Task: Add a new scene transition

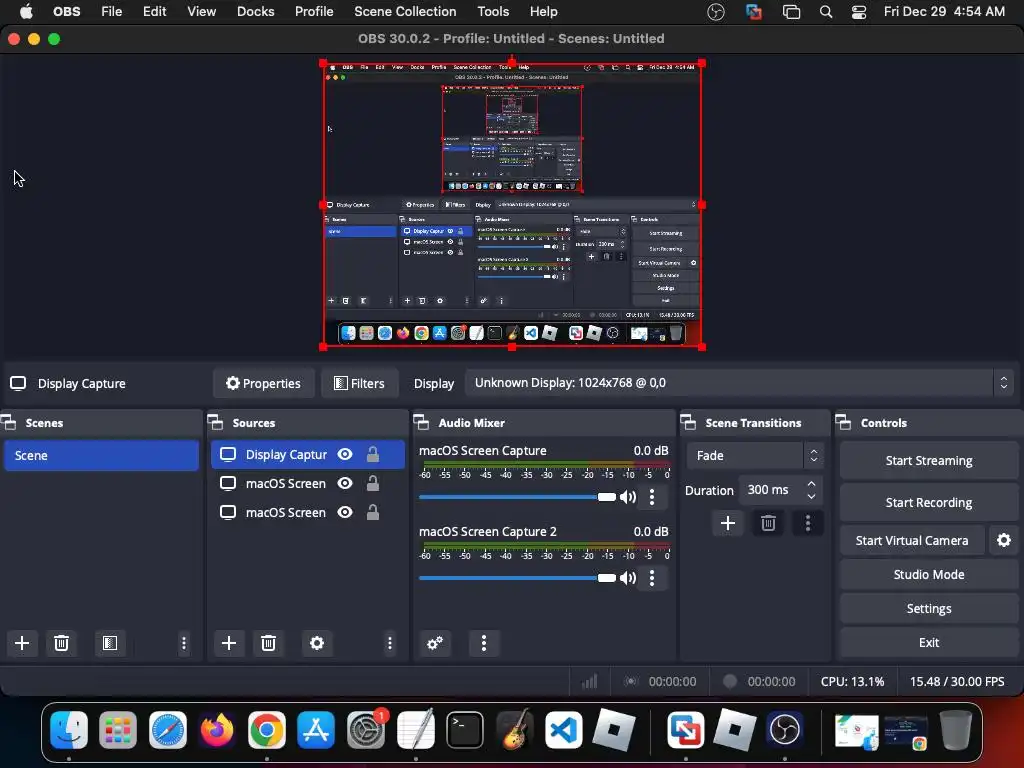Action: 728,523
